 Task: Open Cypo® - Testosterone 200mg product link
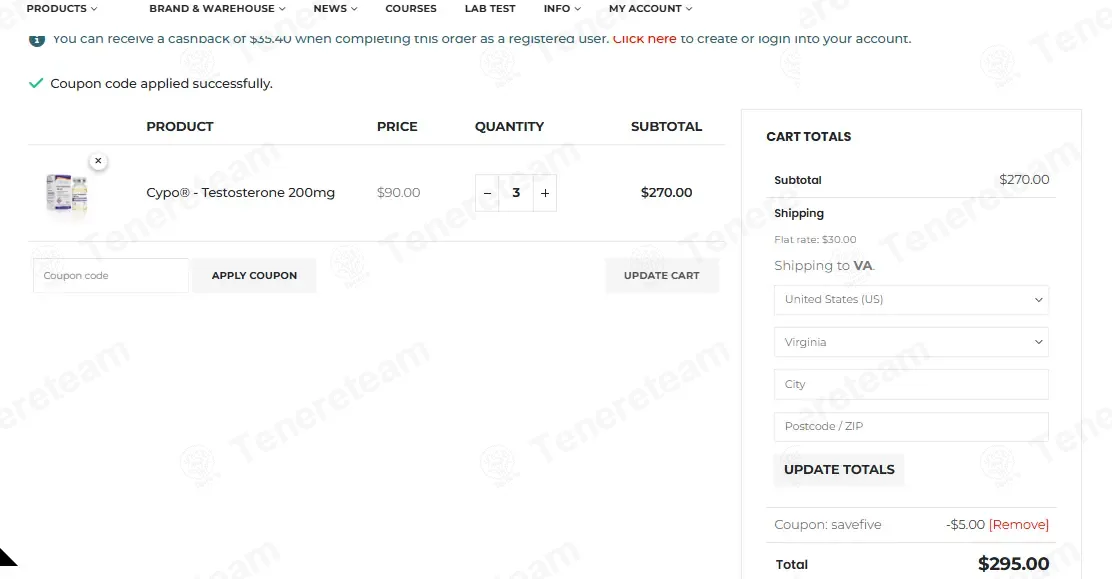[240, 192]
